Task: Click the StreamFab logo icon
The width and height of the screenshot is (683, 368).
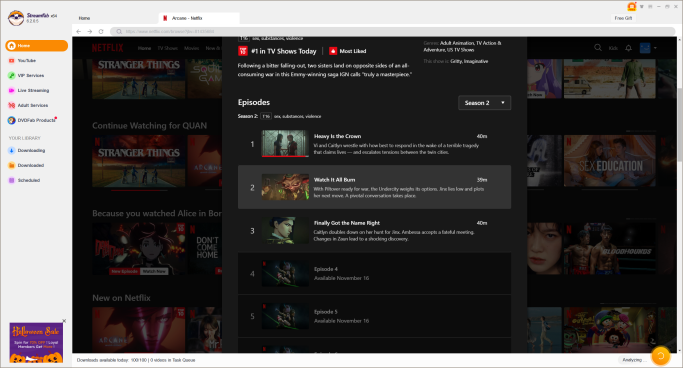Action: (x=16, y=18)
